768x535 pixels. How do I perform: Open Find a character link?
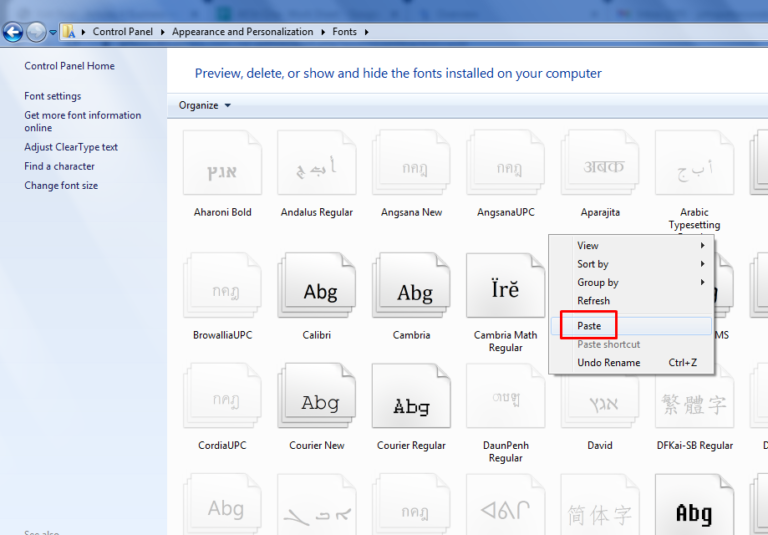pyautogui.click(x=59, y=166)
